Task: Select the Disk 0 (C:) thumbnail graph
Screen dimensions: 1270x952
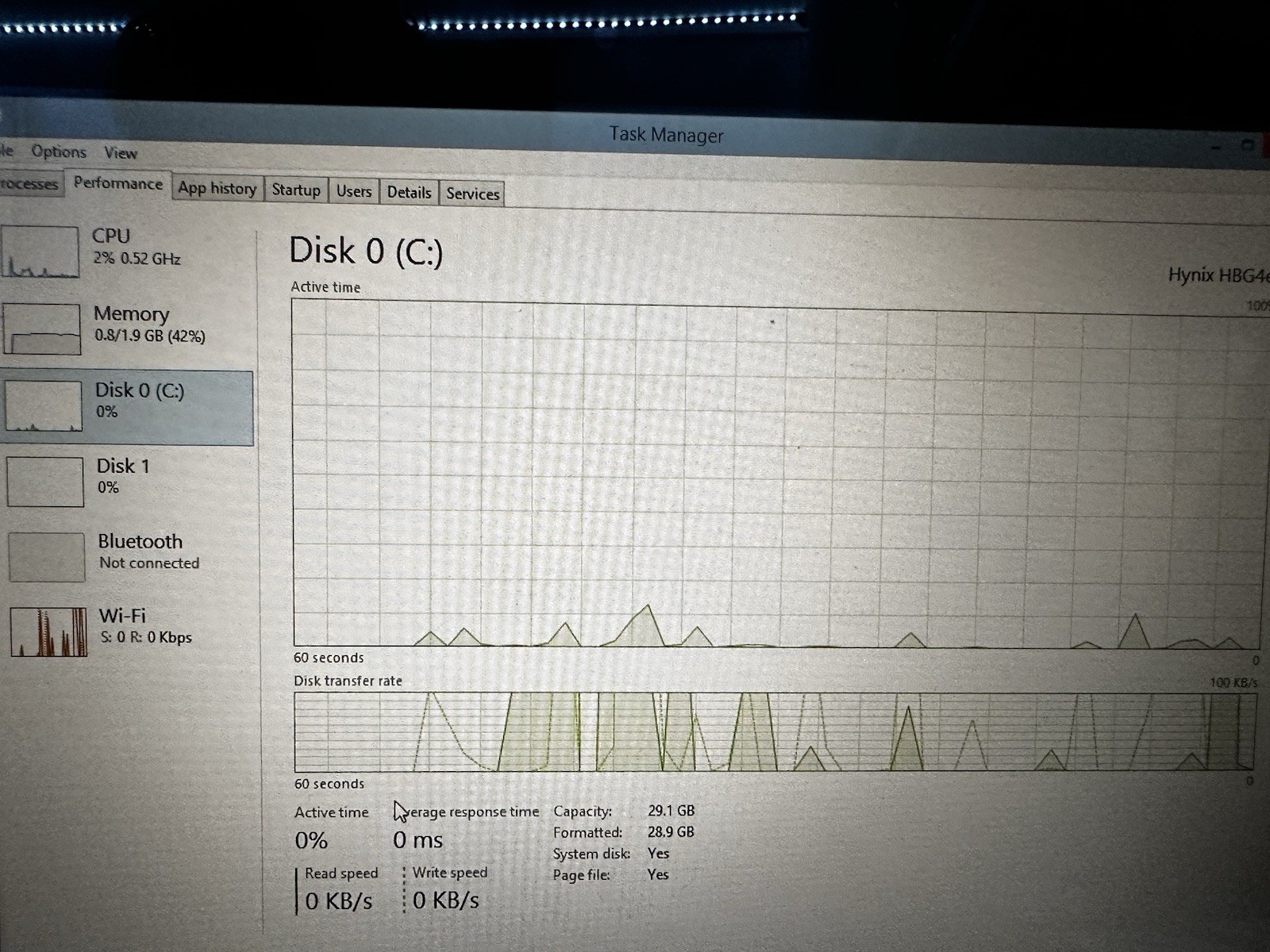Action: tap(44, 405)
